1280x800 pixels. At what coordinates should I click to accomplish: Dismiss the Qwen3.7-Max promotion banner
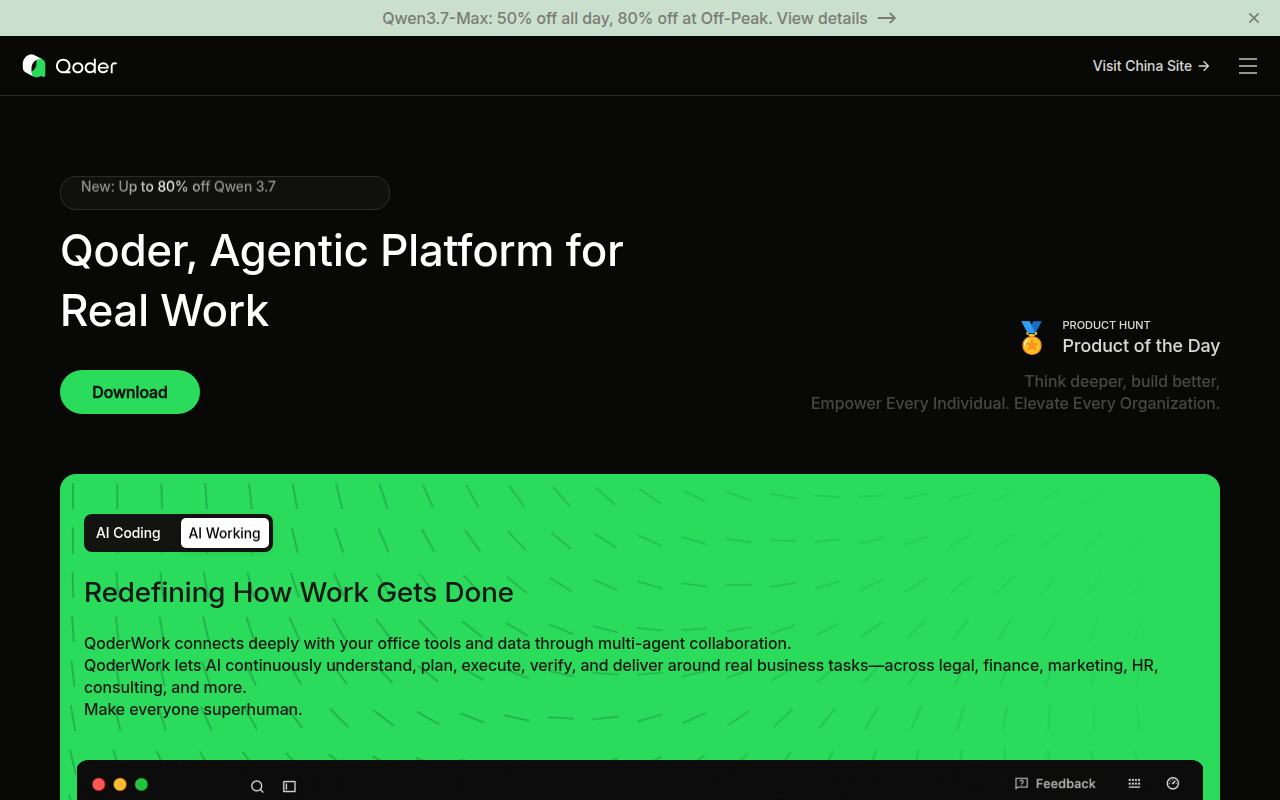point(1254,18)
